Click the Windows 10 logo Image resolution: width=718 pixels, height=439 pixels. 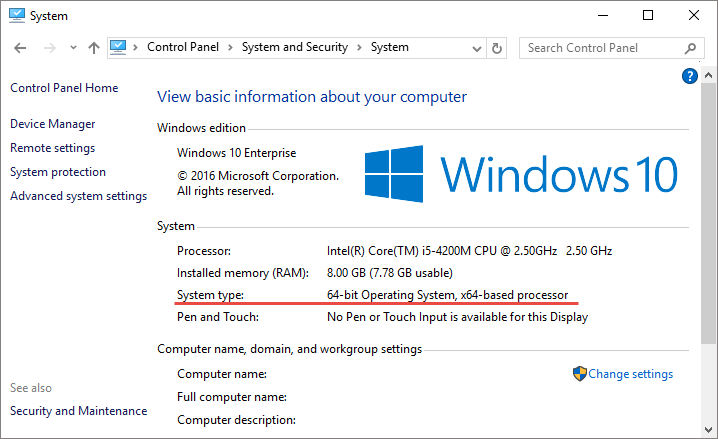(521, 174)
